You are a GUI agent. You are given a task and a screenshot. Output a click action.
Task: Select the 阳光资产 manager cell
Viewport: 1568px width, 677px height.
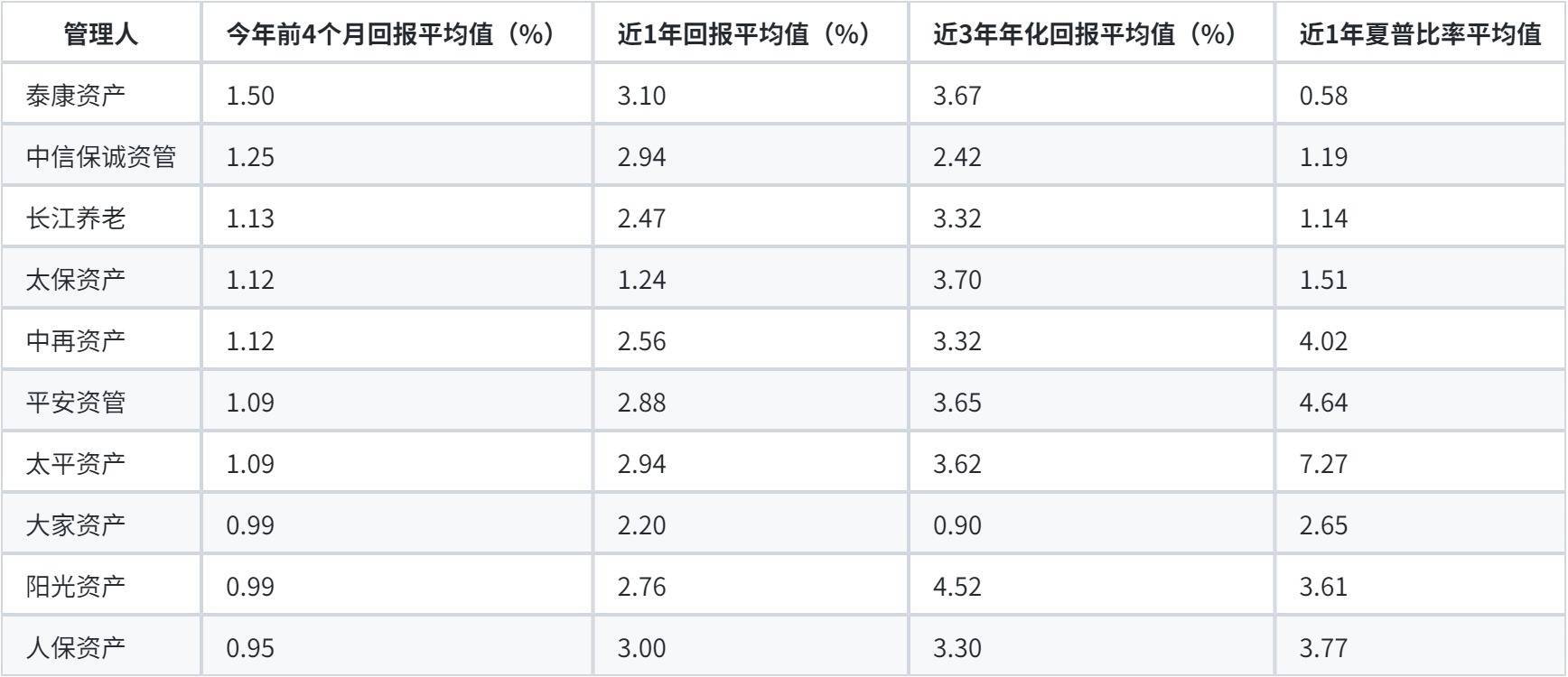[x=101, y=586]
